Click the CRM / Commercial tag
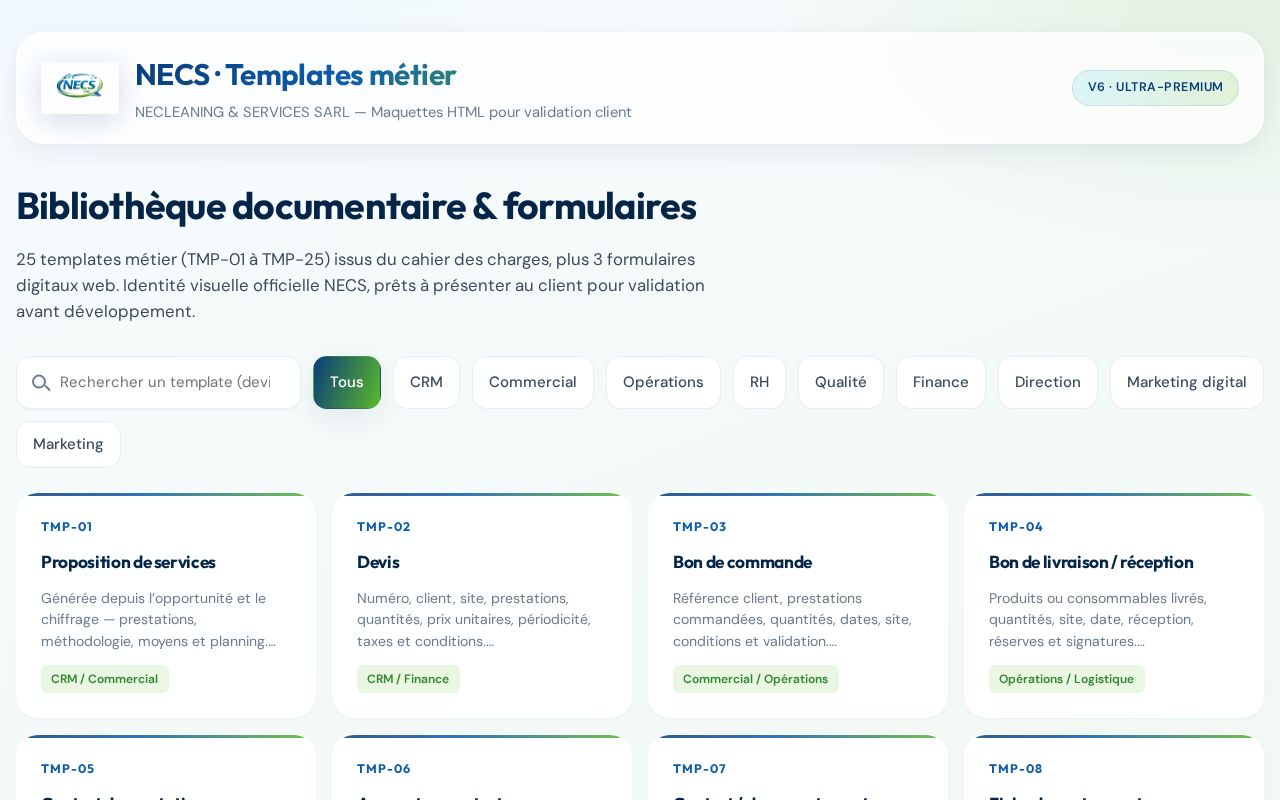1280x800 pixels. tap(105, 679)
